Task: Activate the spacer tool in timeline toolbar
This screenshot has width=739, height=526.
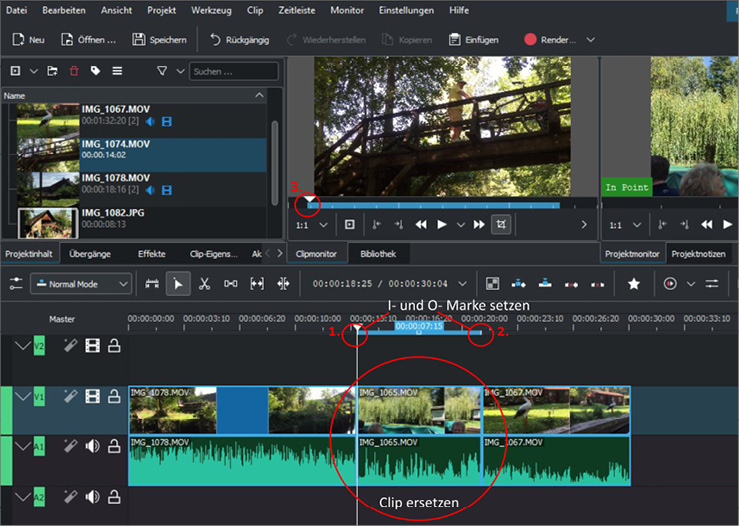Action: 231,284
